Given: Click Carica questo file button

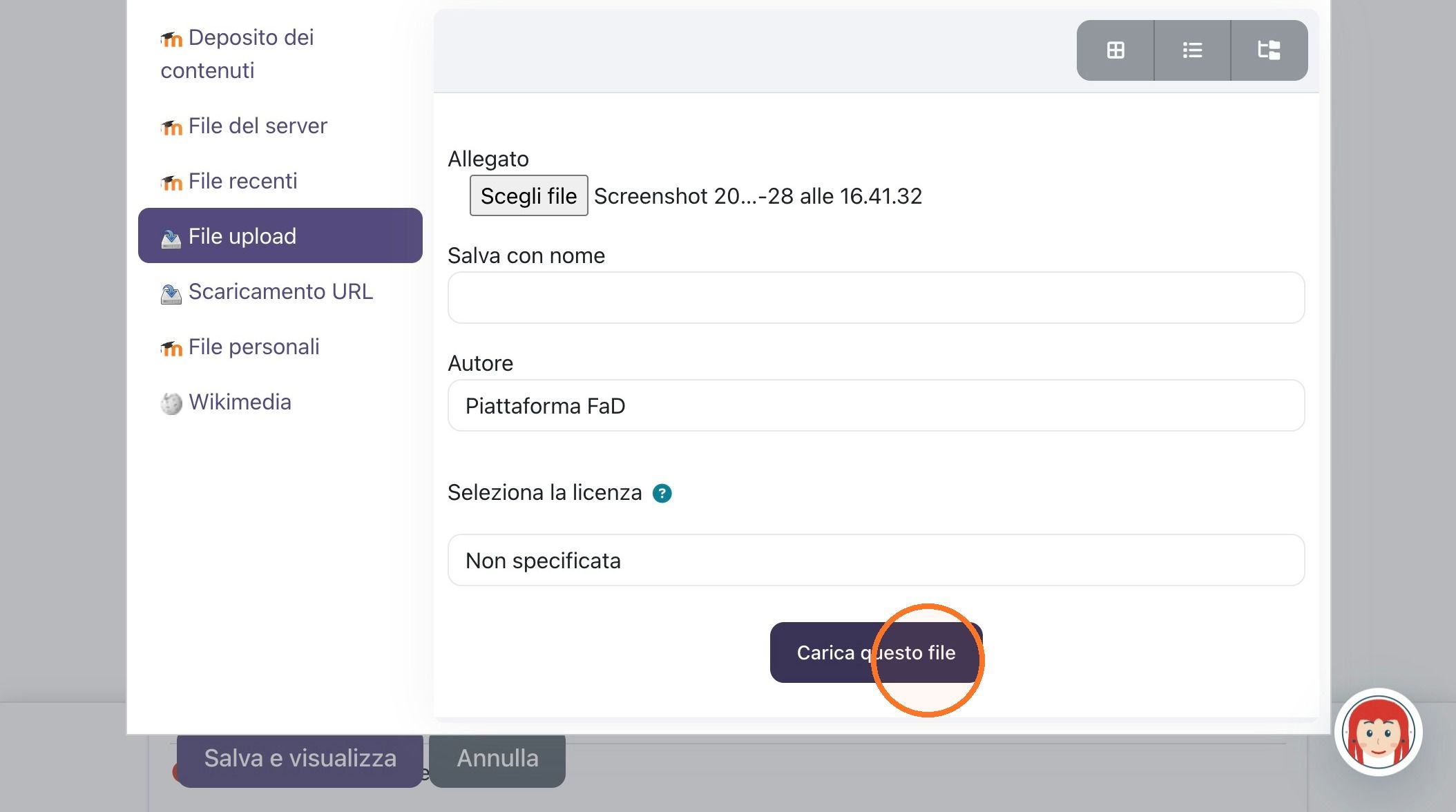Looking at the screenshot, I should click(x=876, y=652).
